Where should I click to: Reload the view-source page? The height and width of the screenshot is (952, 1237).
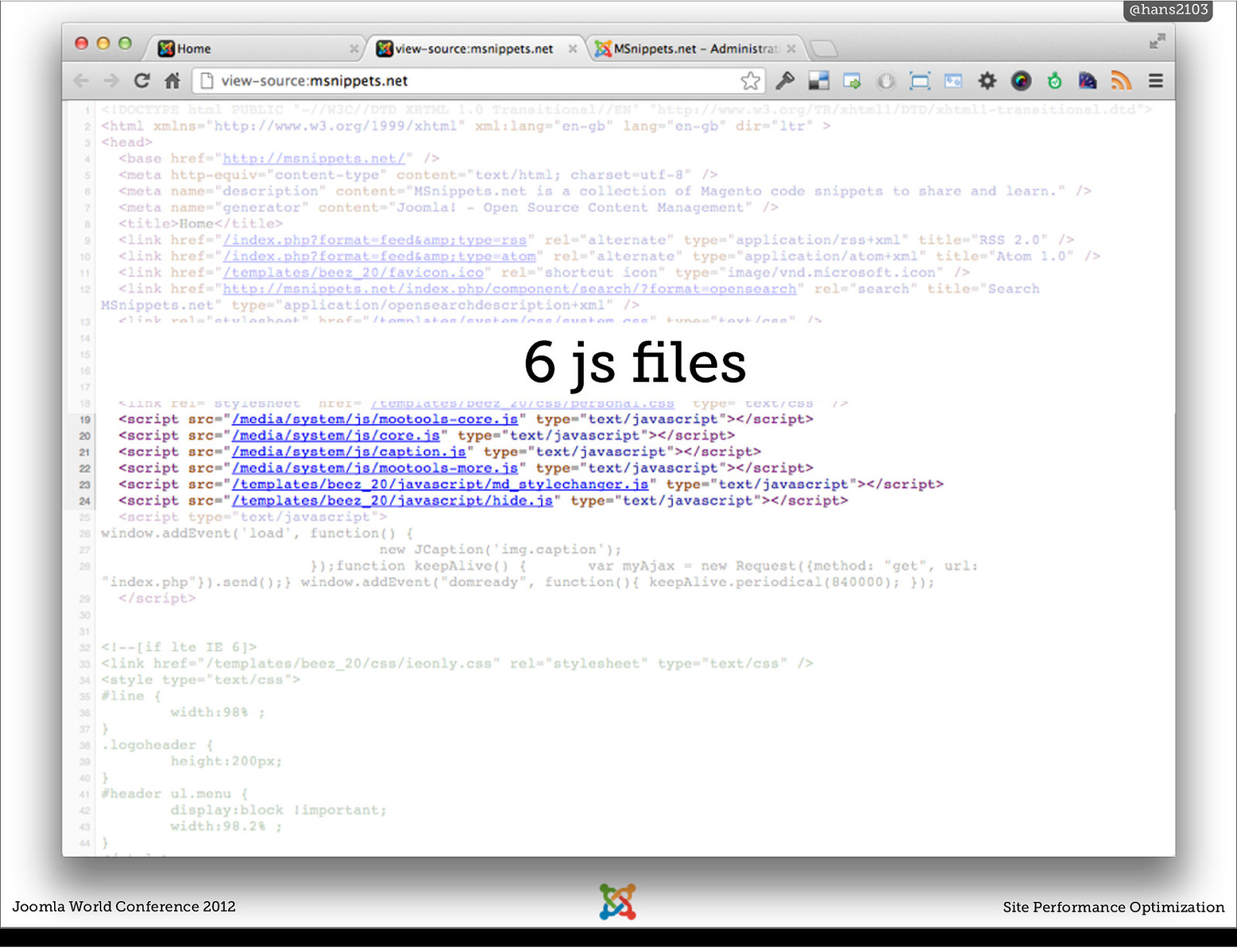pyautogui.click(x=141, y=80)
